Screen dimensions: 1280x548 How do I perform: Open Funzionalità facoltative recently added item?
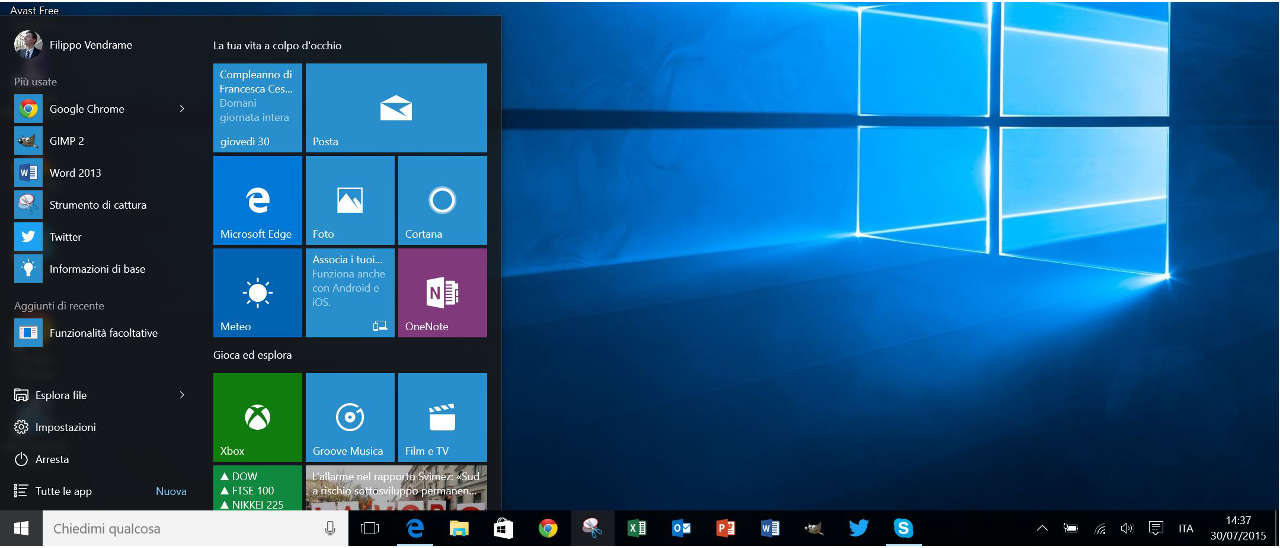click(100, 333)
